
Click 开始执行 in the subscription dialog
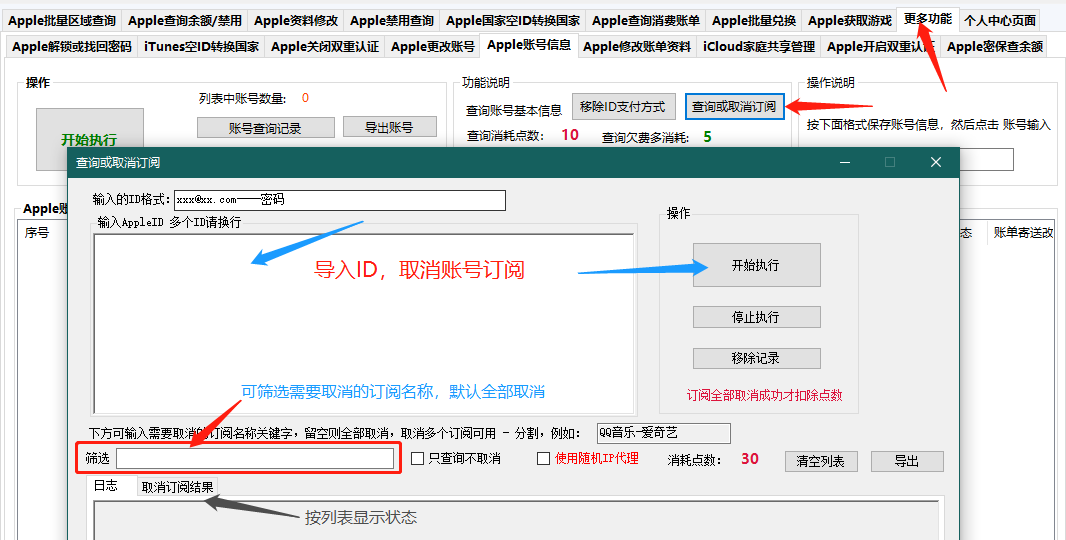[x=757, y=265]
